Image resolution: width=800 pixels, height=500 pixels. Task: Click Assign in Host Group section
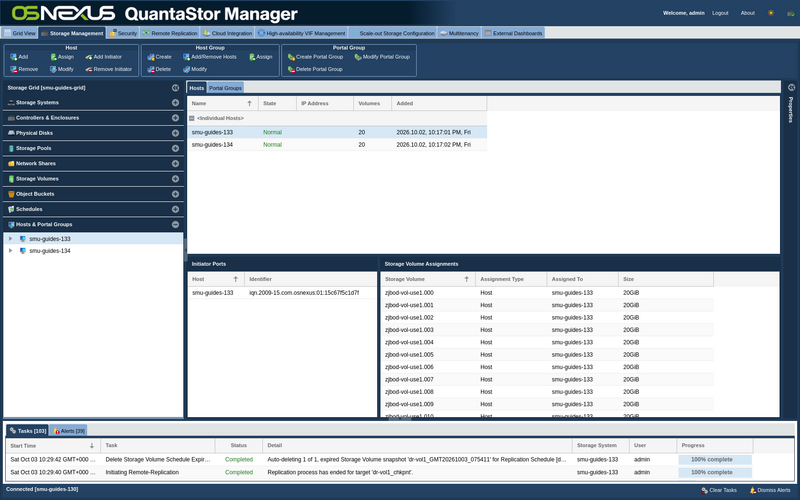point(261,57)
